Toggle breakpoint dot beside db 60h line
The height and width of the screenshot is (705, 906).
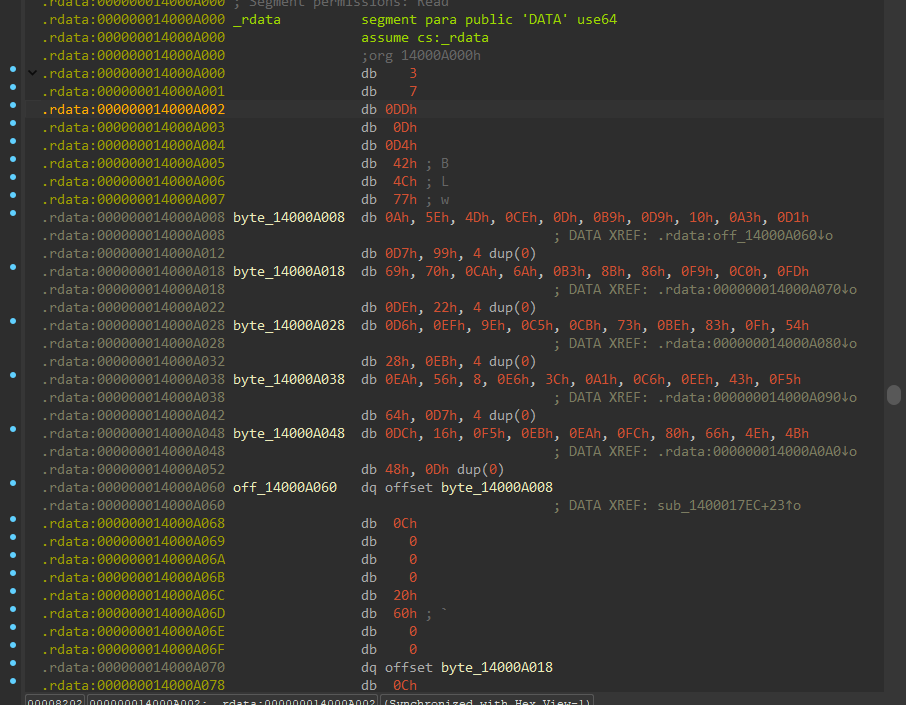pyautogui.click(x=13, y=609)
